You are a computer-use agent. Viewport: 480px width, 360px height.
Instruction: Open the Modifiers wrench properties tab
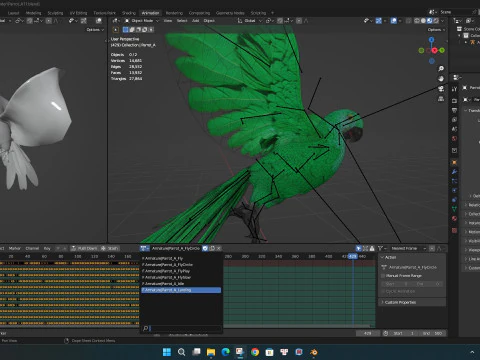pyautogui.click(x=454, y=172)
